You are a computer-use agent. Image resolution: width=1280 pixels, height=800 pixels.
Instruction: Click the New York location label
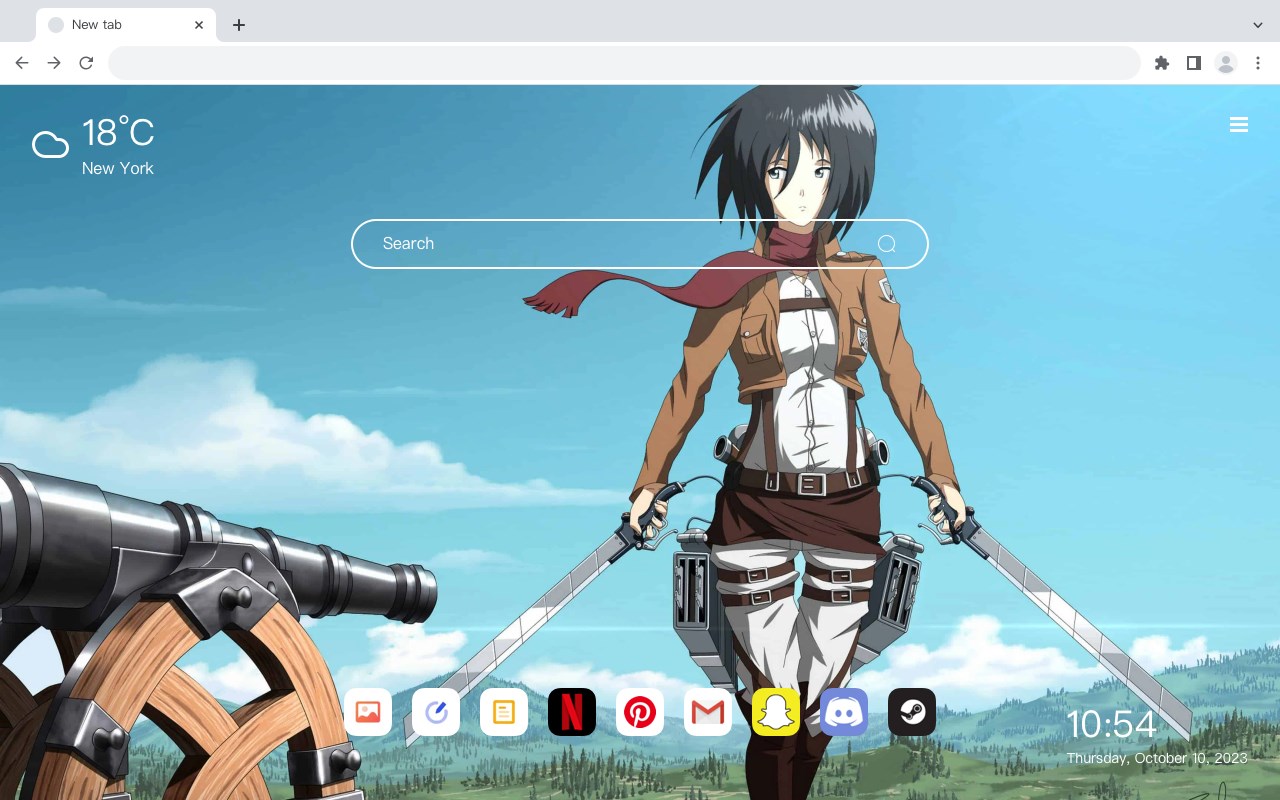tap(118, 168)
